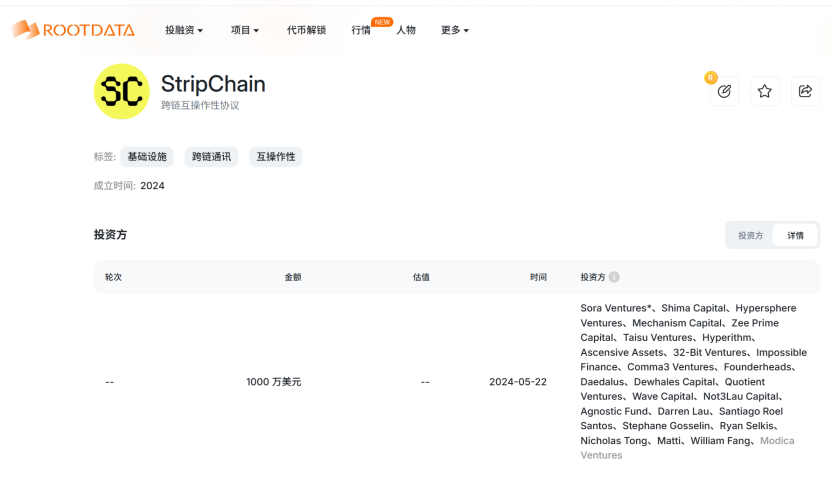
Task: Click the 跨链互操作性协议 subtitle
Action: (x=200, y=105)
